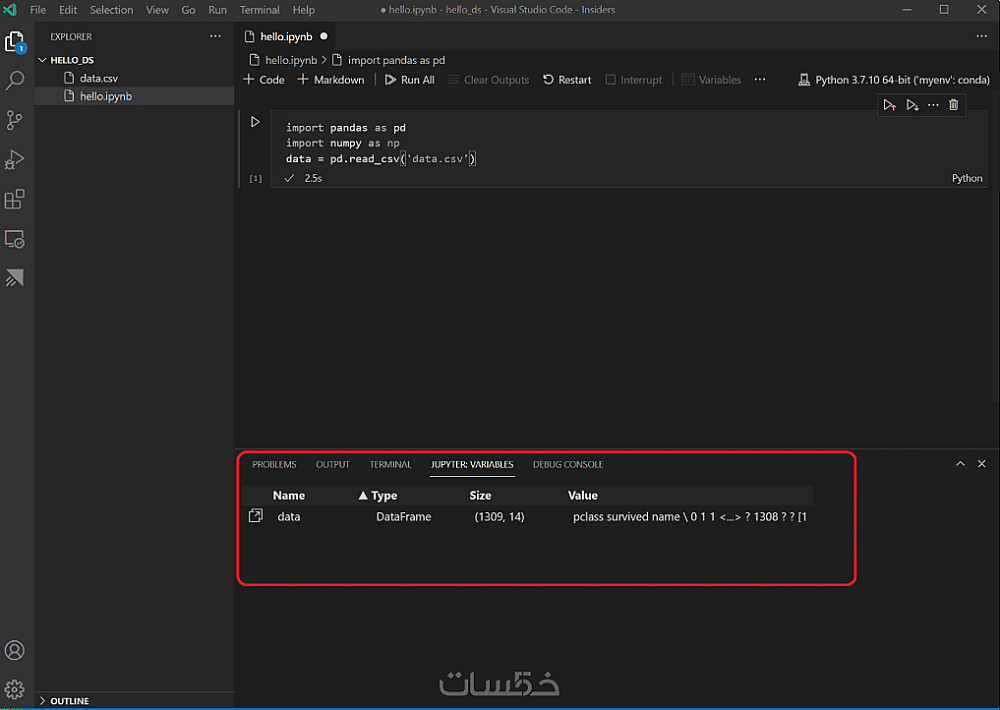Click the DataFrame type cell

[404, 516]
